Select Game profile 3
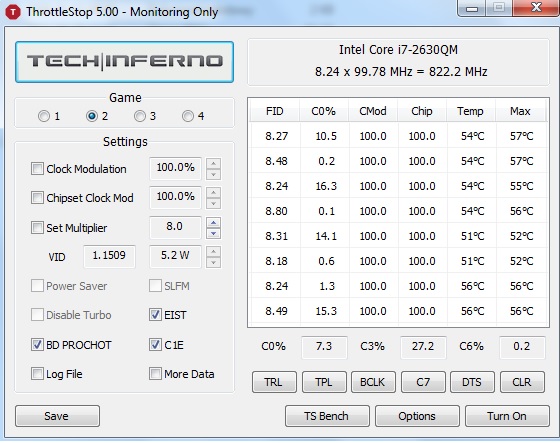The width and height of the screenshot is (560, 443). pos(140,116)
